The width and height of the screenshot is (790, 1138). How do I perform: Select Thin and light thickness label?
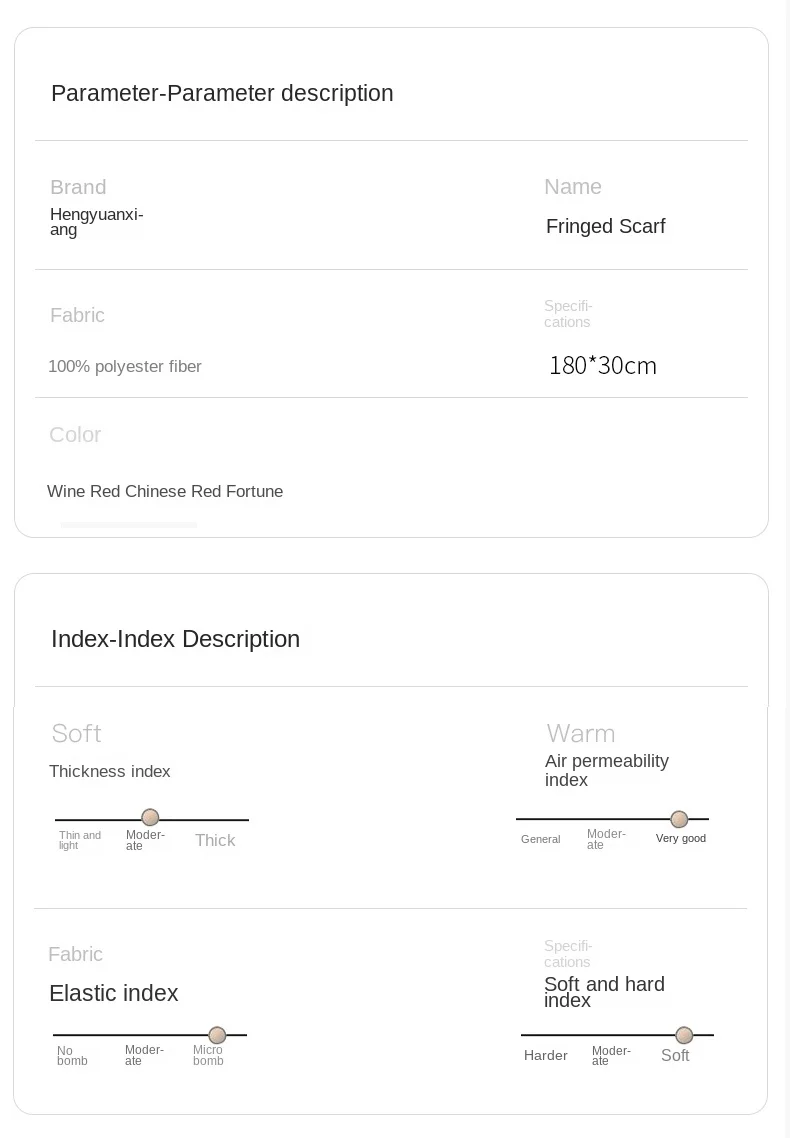coord(80,840)
